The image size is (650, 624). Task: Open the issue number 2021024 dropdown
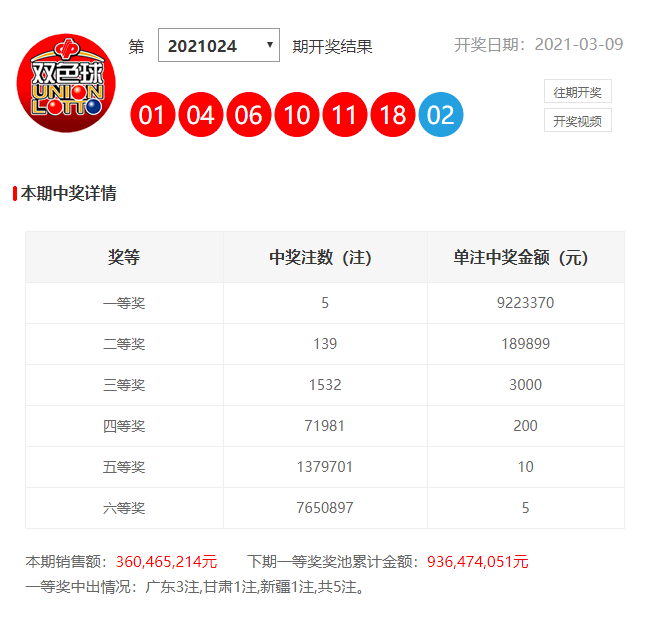218,46
